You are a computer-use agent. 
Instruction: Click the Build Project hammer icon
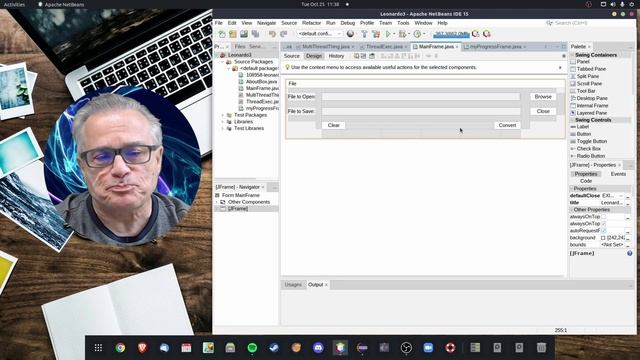[364, 34]
